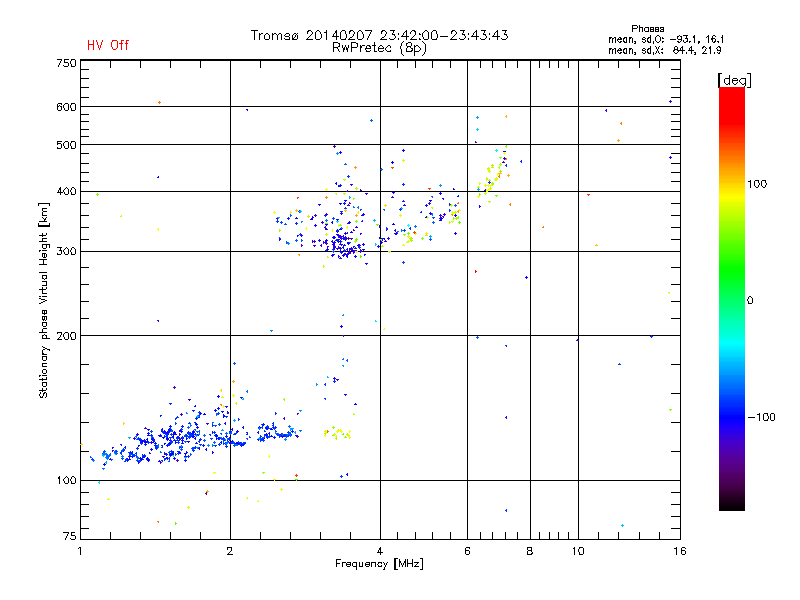Select the "mean, sd,O: -93.1, 16.1" line
Viewport: 800px width, 600px height.
coord(666,39)
